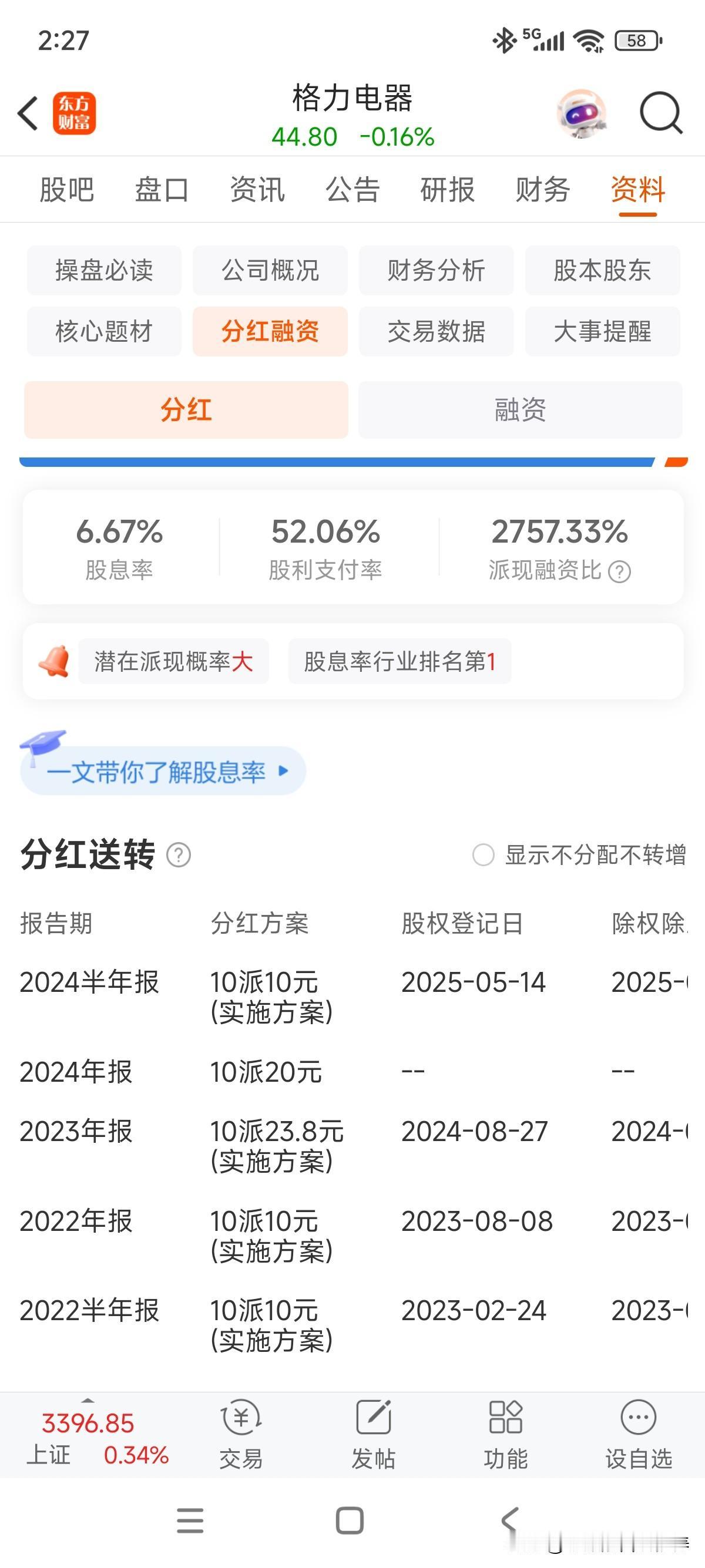Tap 分红方案 column header
The height and width of the screenshot is (1568, 705).
(260, 923)
